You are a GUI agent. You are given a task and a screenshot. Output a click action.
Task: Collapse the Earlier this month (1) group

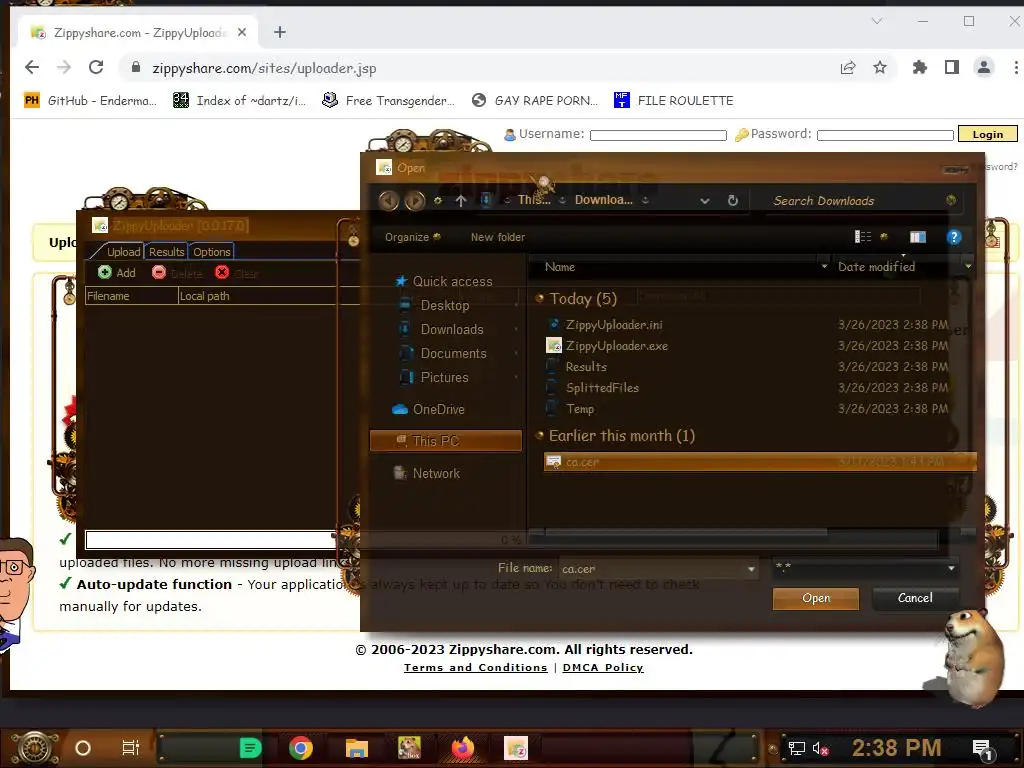coord(539,436)
